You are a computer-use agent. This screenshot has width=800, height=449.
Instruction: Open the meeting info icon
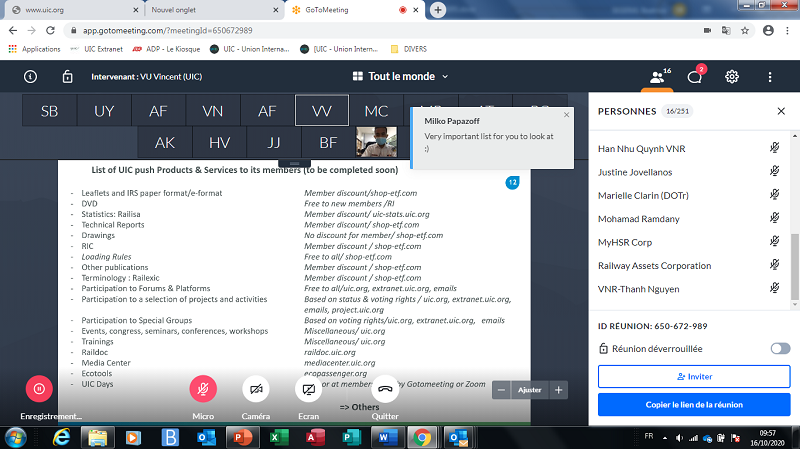point(30,77)
